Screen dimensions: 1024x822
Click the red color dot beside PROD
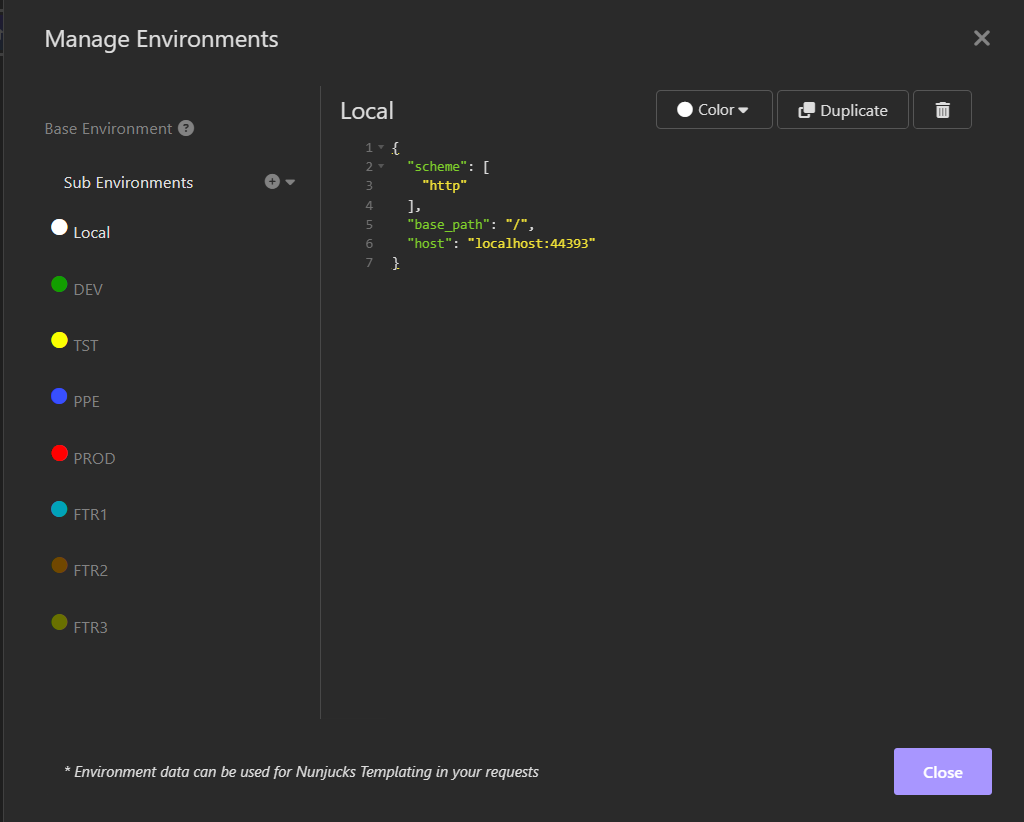click(x=59, y=452)
